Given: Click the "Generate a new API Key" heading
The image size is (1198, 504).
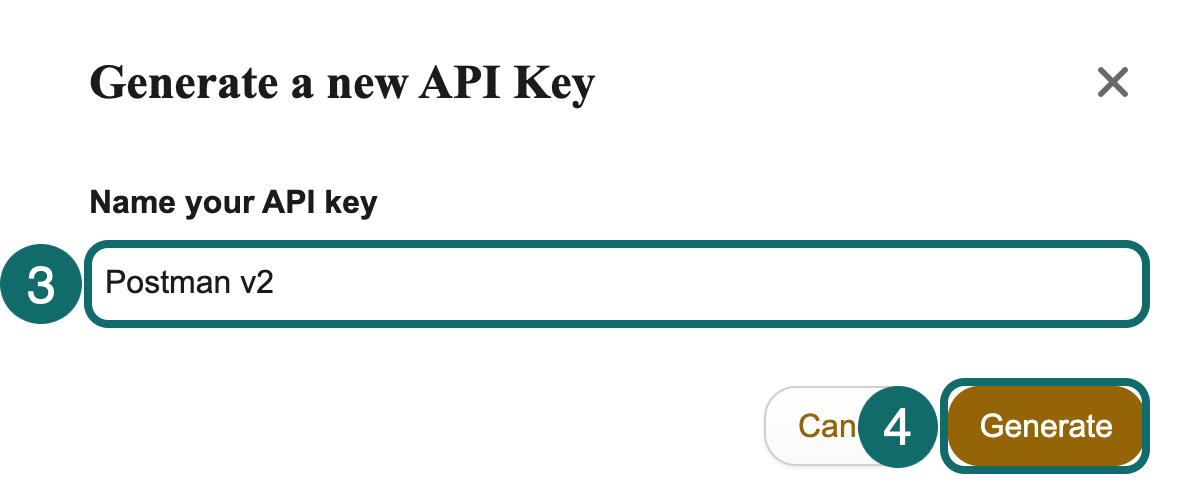Looking at the screenshot, I should 342,82.
